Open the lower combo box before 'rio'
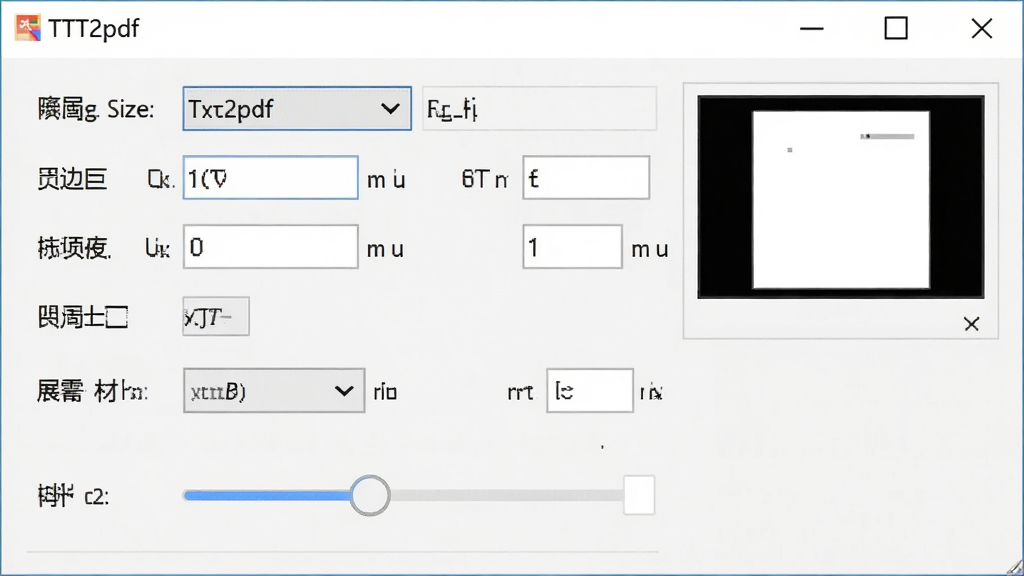The image size is (1024, 576). pyautogui.click(x=274, y=391)
